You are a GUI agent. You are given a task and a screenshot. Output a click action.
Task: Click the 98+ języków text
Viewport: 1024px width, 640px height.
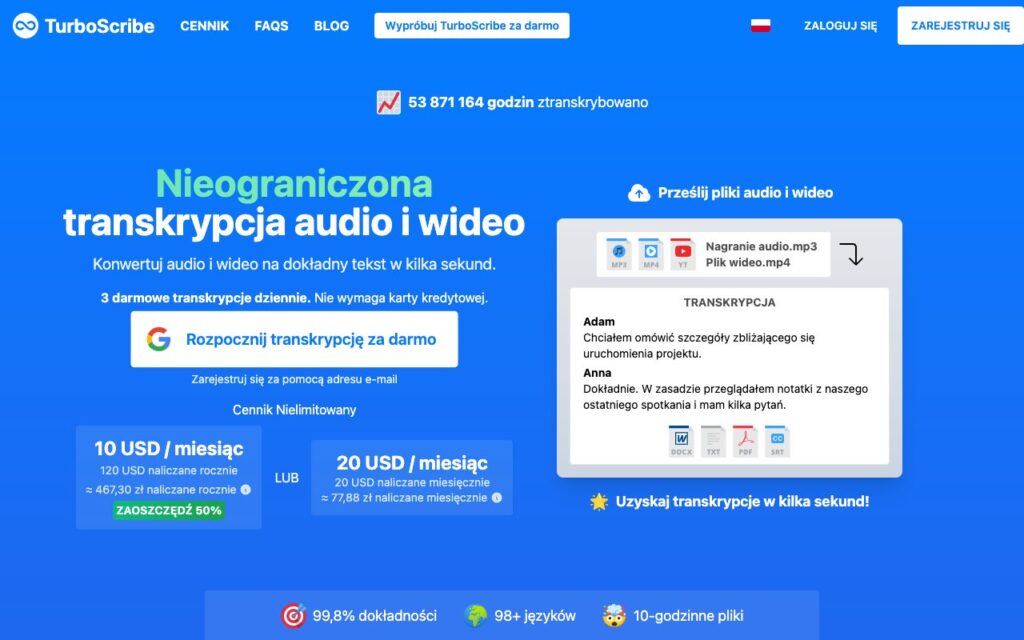[x=535, y=616]
